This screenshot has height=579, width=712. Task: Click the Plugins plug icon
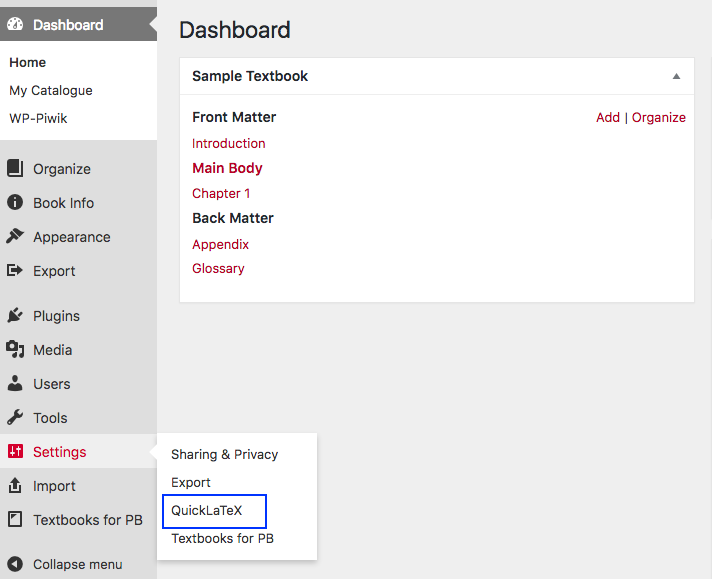(15, 316)
